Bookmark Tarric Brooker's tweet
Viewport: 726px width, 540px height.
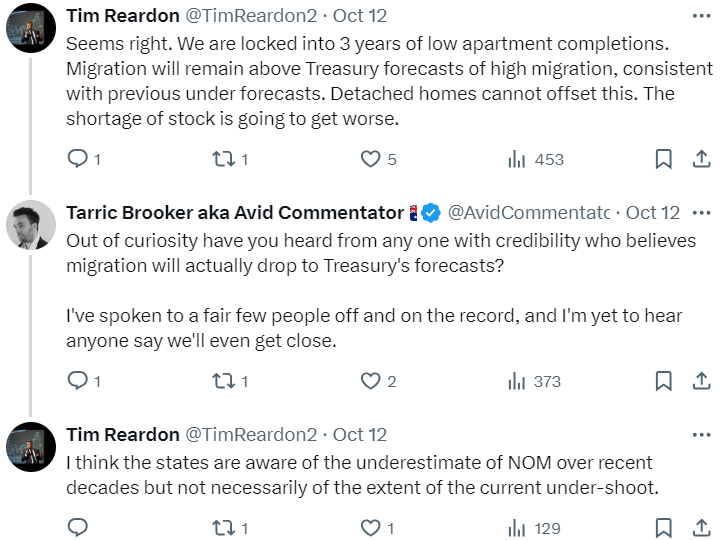coord(663,381)
